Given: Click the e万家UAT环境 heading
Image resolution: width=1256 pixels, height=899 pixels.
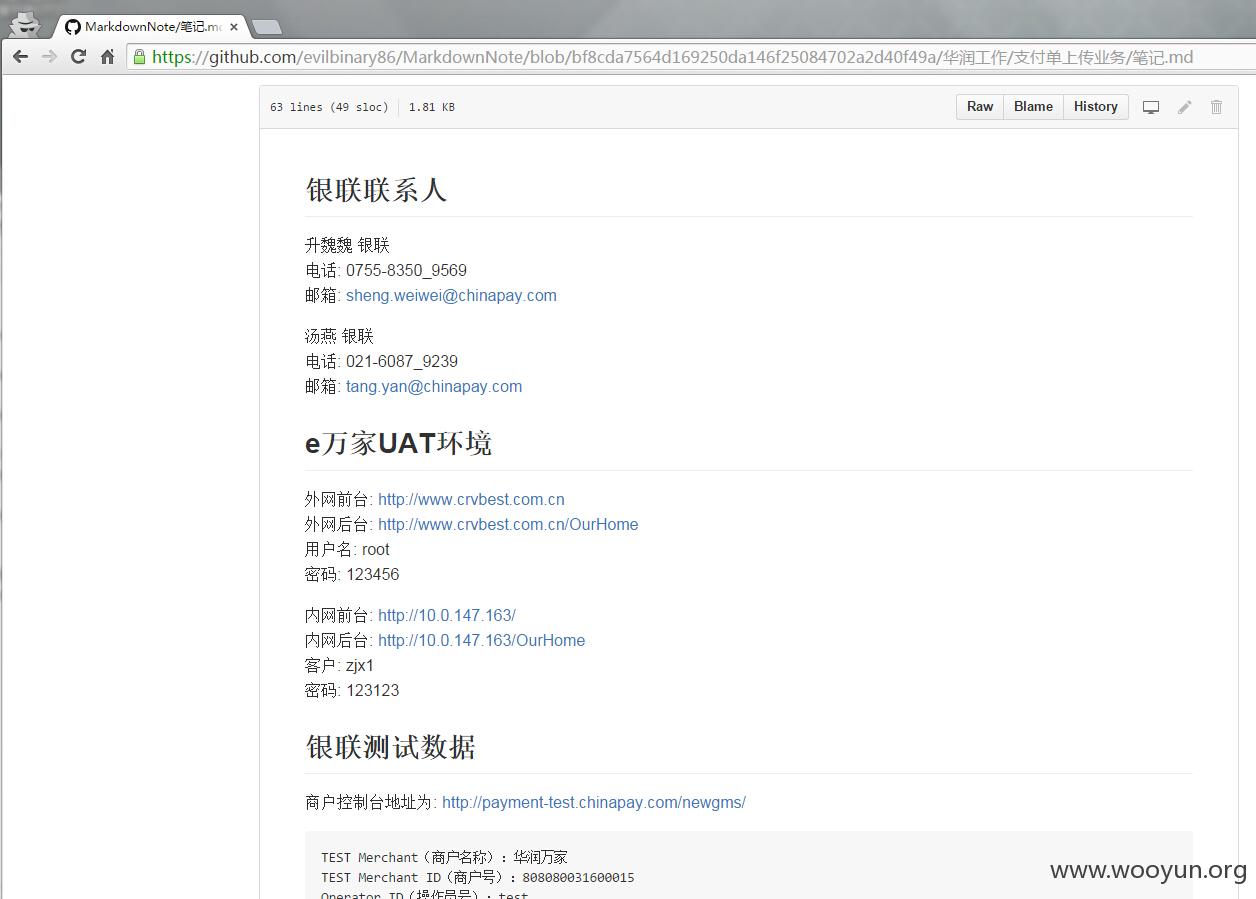Looking at the screenshot, I should [x=398, y=443].
